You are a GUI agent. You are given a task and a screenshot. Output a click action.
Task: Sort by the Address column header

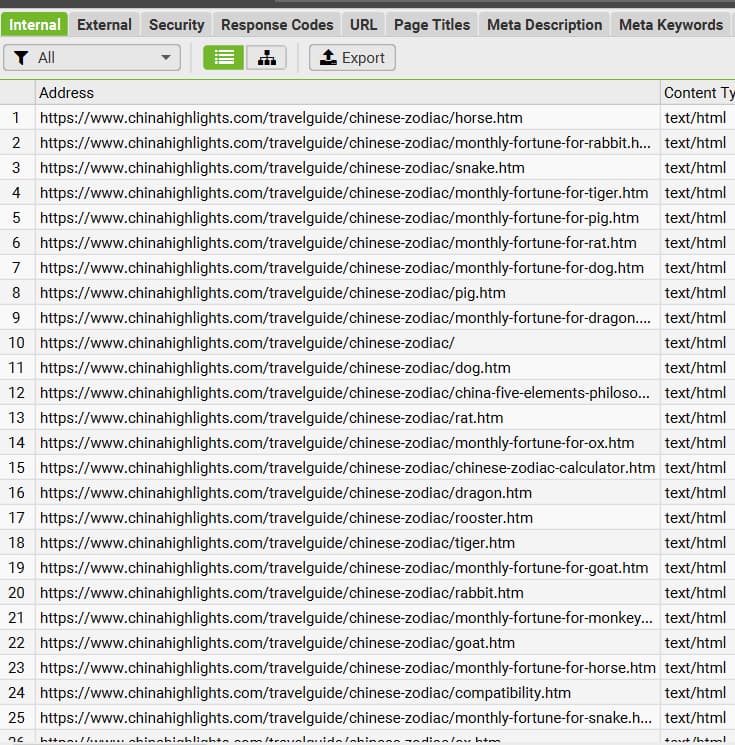pyautogui.click(x=347, y=93)
